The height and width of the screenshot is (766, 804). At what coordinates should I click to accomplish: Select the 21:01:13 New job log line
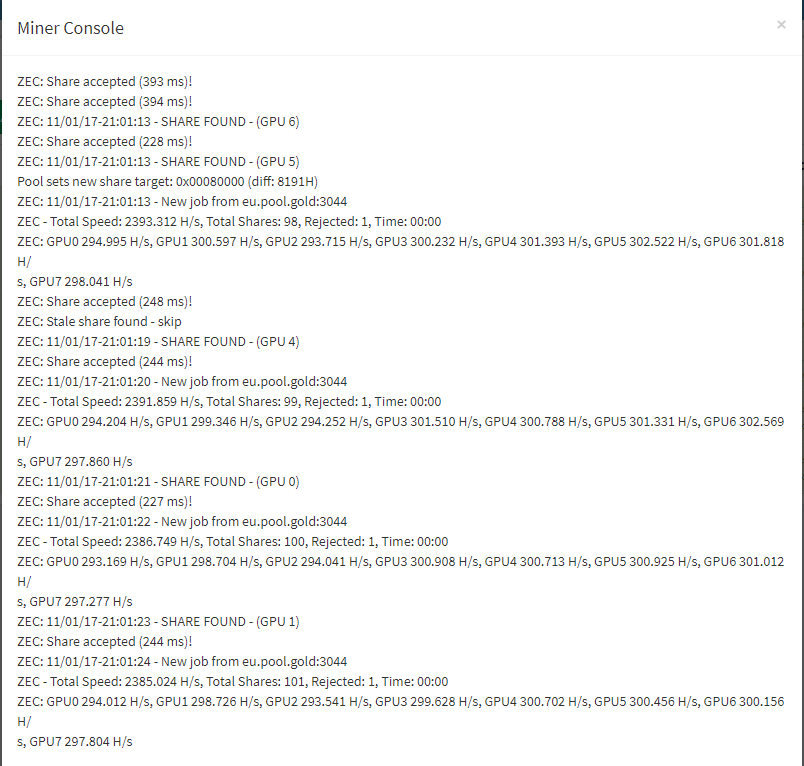(182, 201)
